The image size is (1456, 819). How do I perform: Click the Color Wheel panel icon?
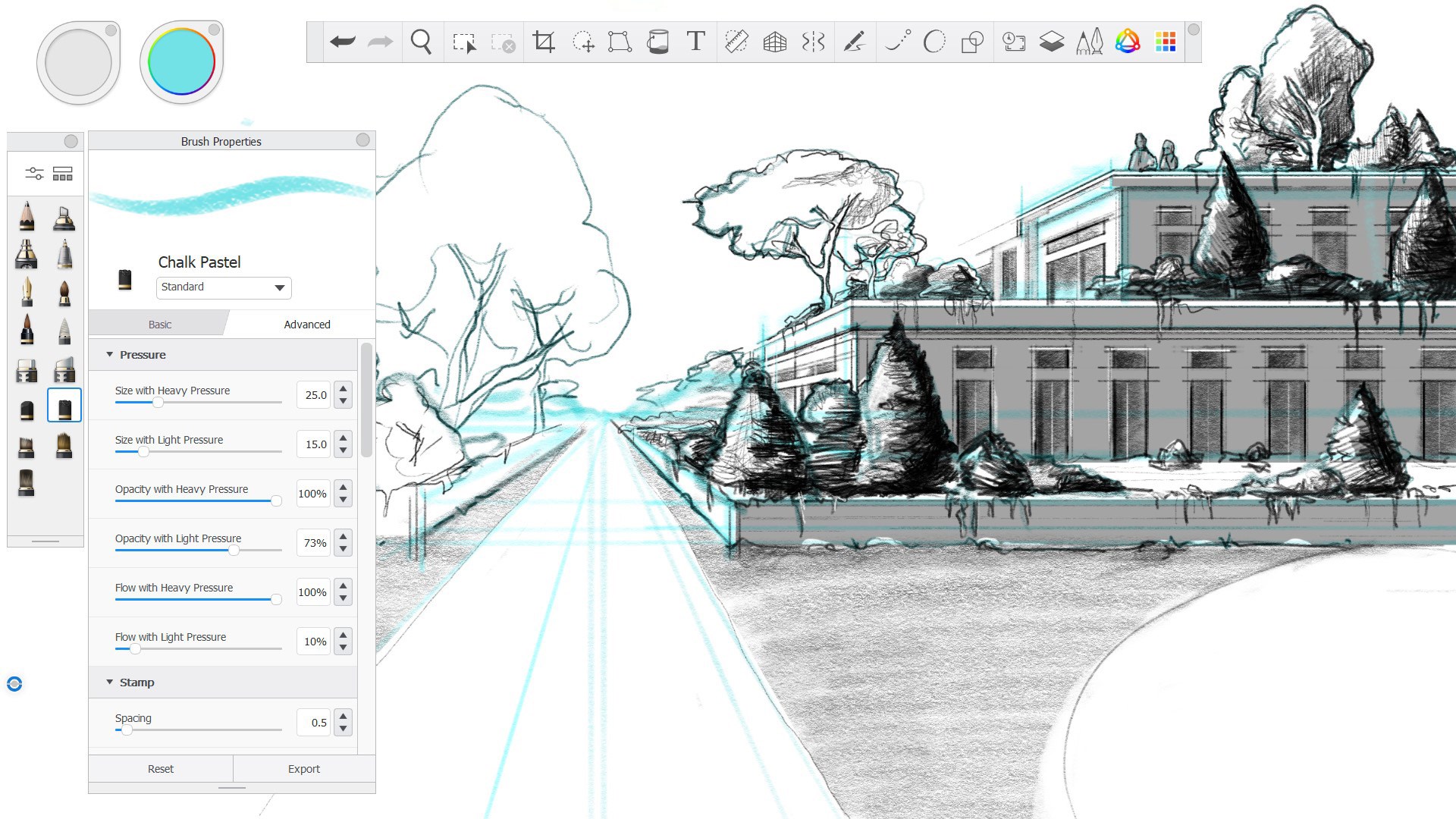click(x=1127, y=42)
